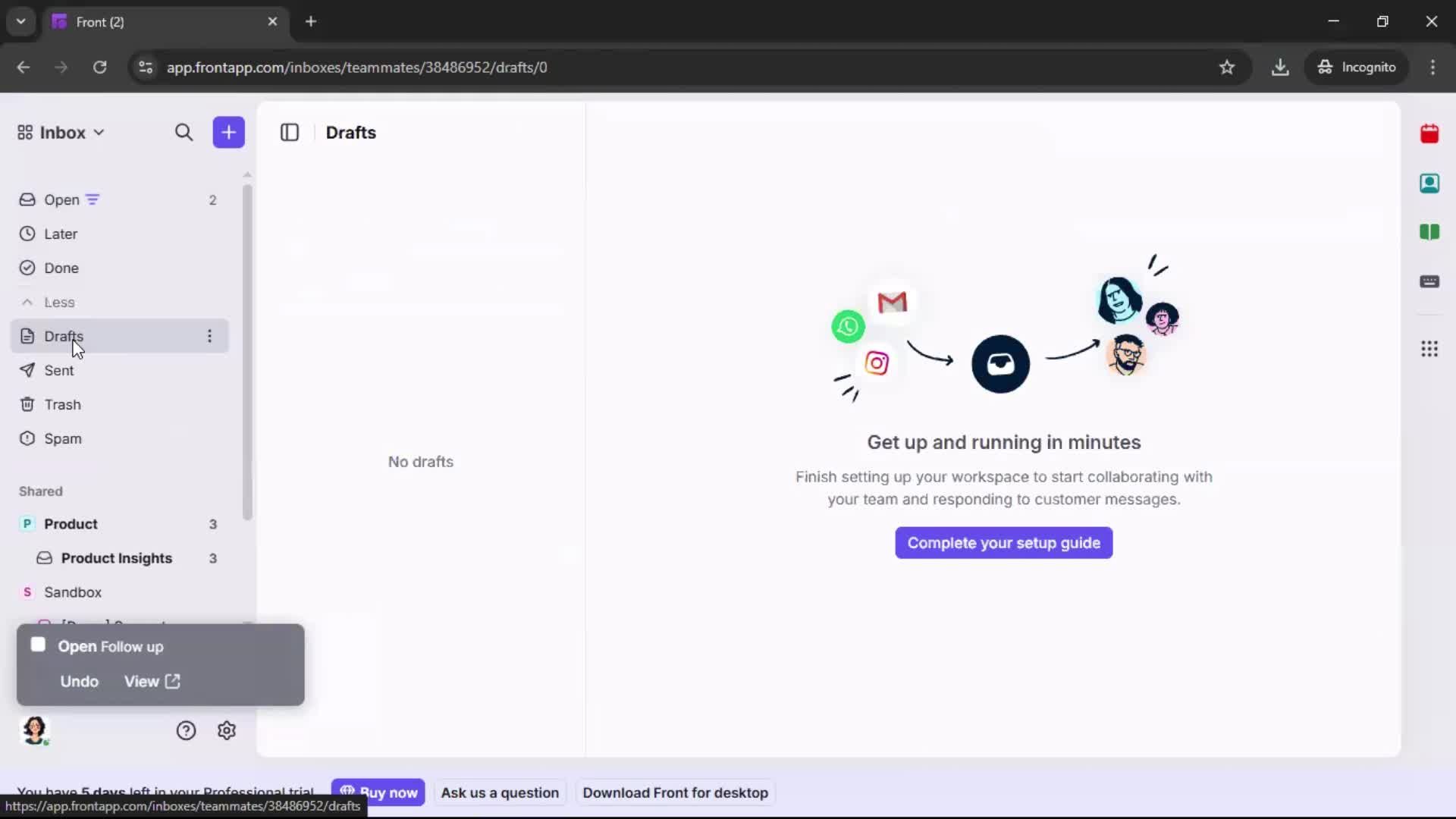
Task: Click Complete your setup guide
Action: click(x=1003, y=542)
